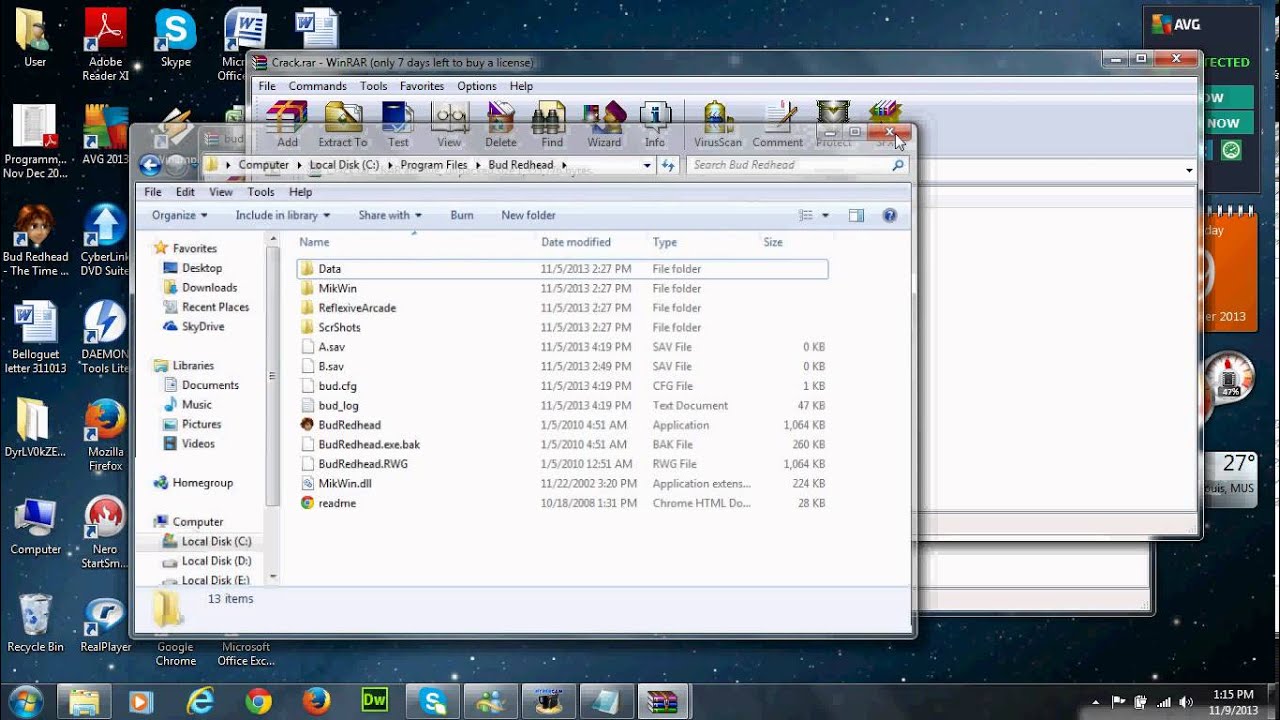Open WinRAR address path dropdown

click(x=1189, y=170)
